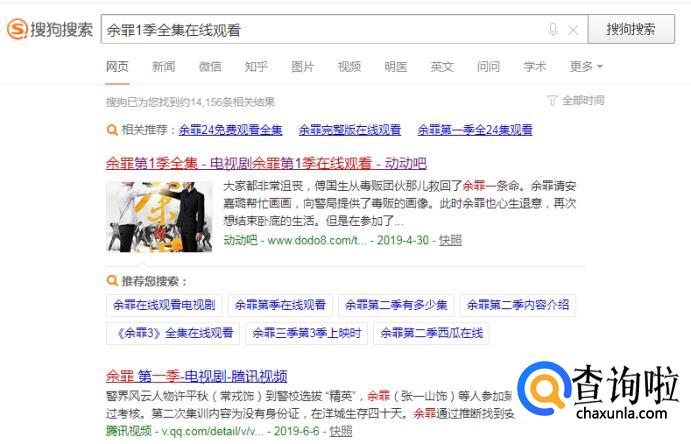The width and height of the screenshot is (691, 444).
Task: Open result 余罪第1季全集 动动吧 link
Action: coord(266,163)
